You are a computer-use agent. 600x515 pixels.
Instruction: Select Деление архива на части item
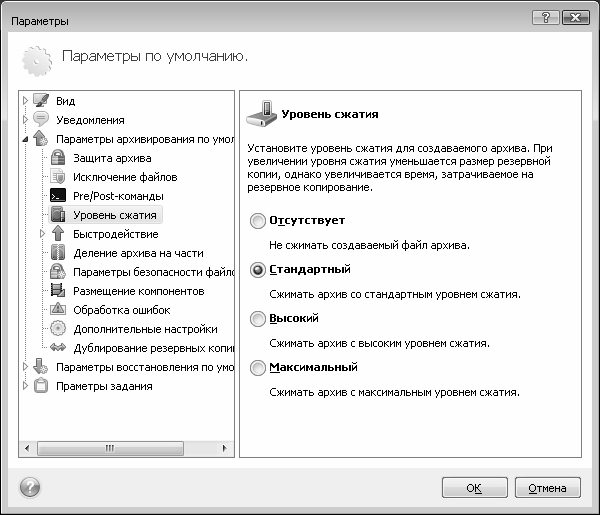point(138,253)
